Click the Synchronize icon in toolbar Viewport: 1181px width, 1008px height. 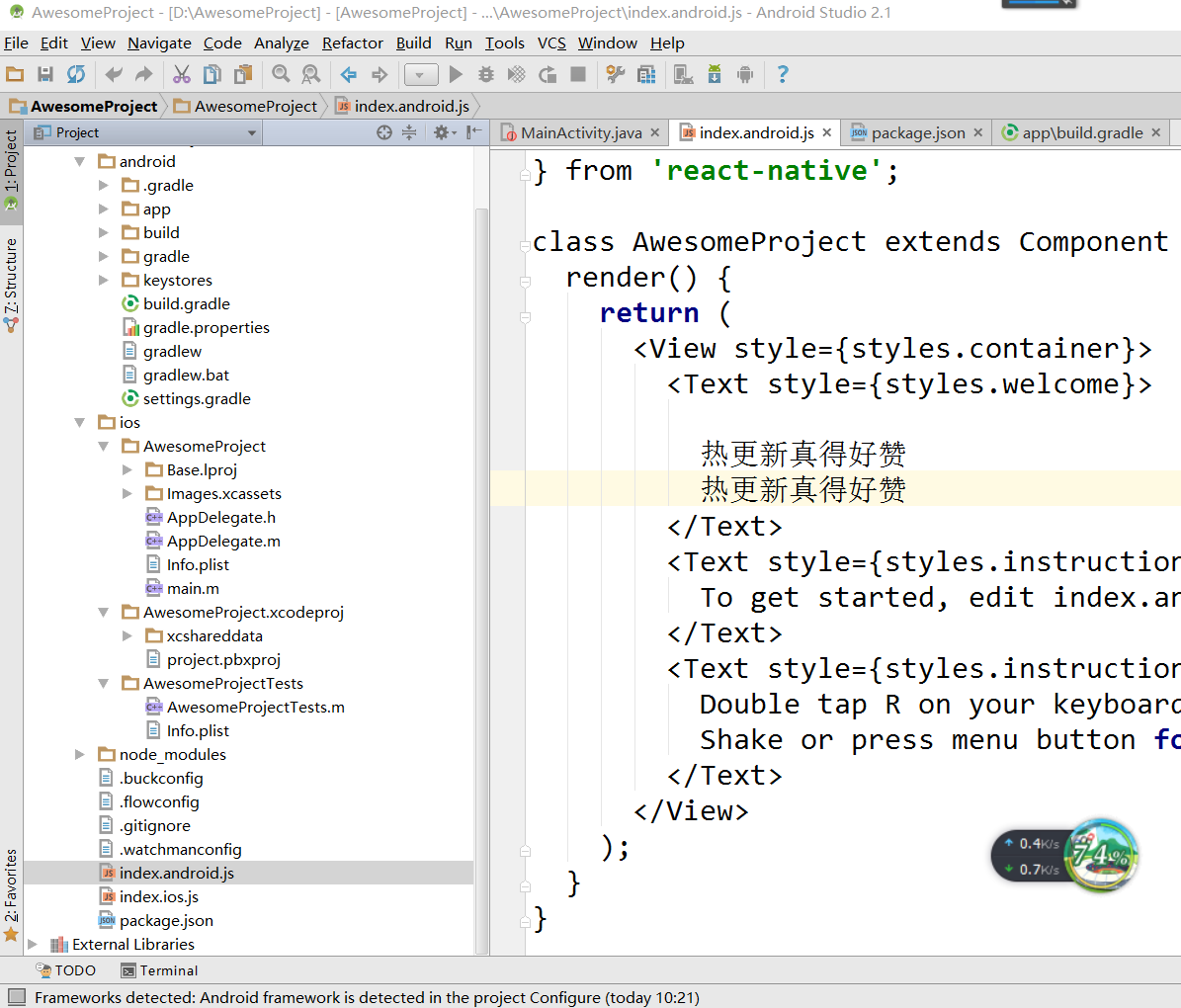pyautogui.click(x=76, y=75)
